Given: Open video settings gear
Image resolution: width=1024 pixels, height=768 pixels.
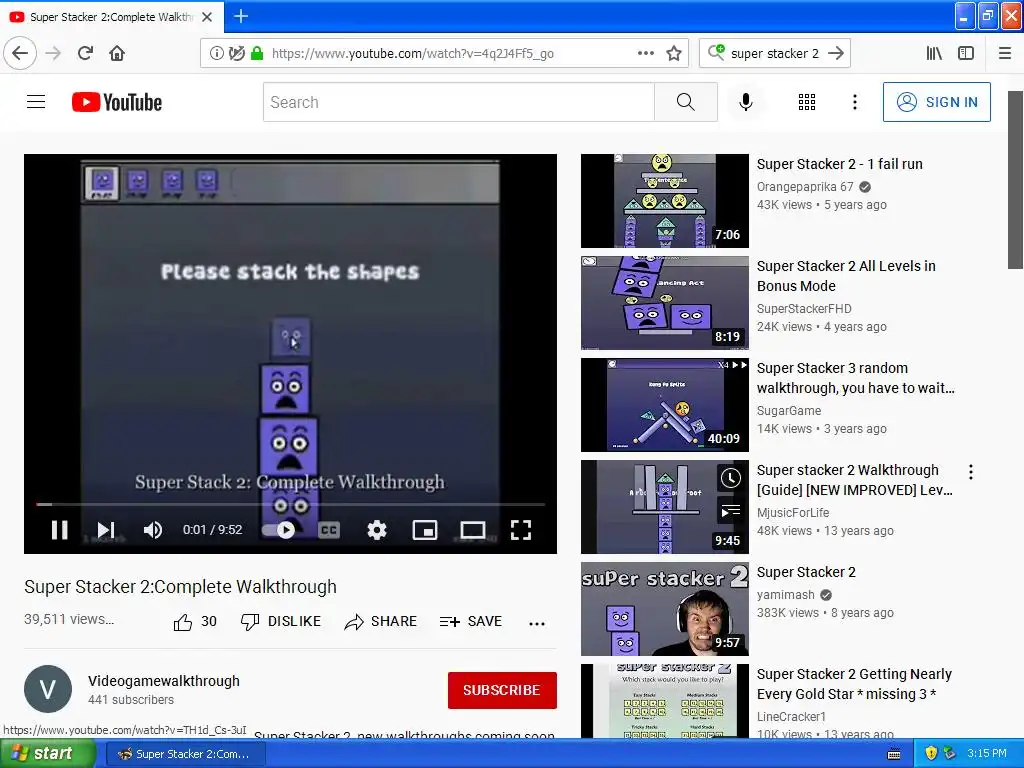Looking at the screenshot, I should point(377,530).
